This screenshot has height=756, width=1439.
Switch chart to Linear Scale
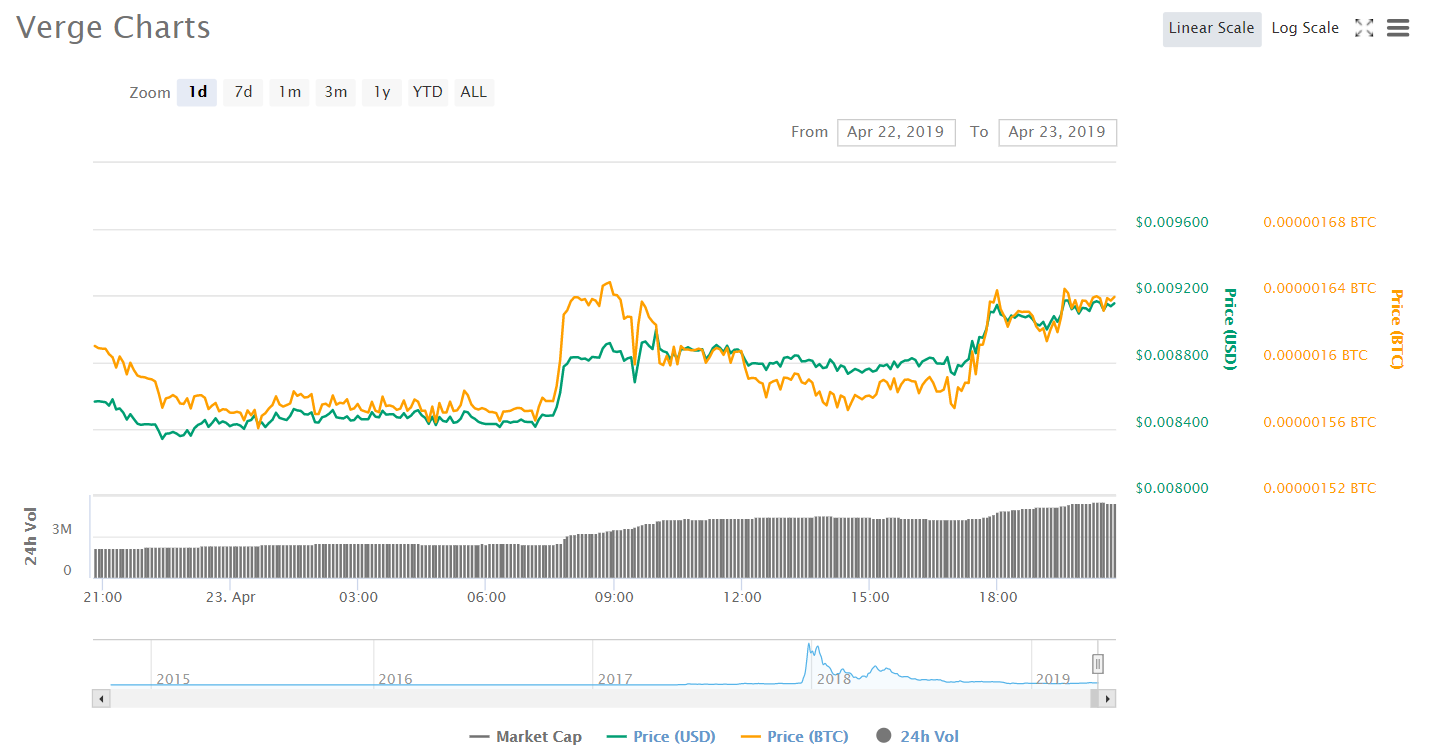(1211, 28)
